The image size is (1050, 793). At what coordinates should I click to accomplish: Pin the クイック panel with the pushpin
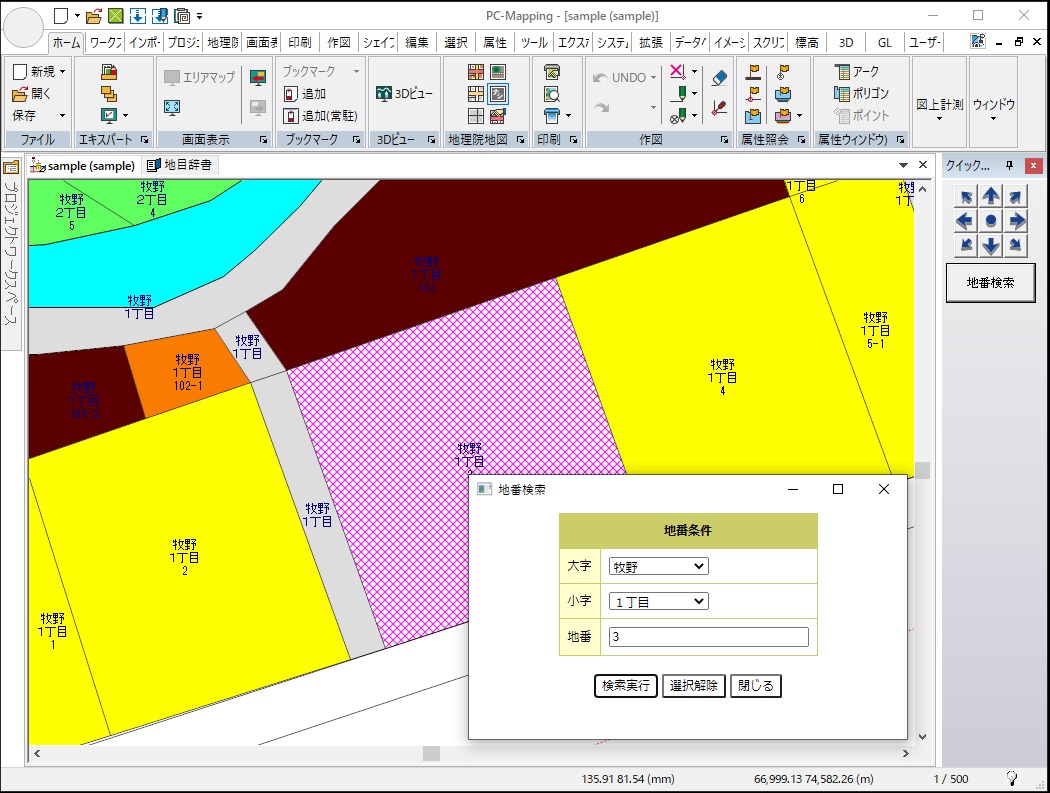point(1009,165)
